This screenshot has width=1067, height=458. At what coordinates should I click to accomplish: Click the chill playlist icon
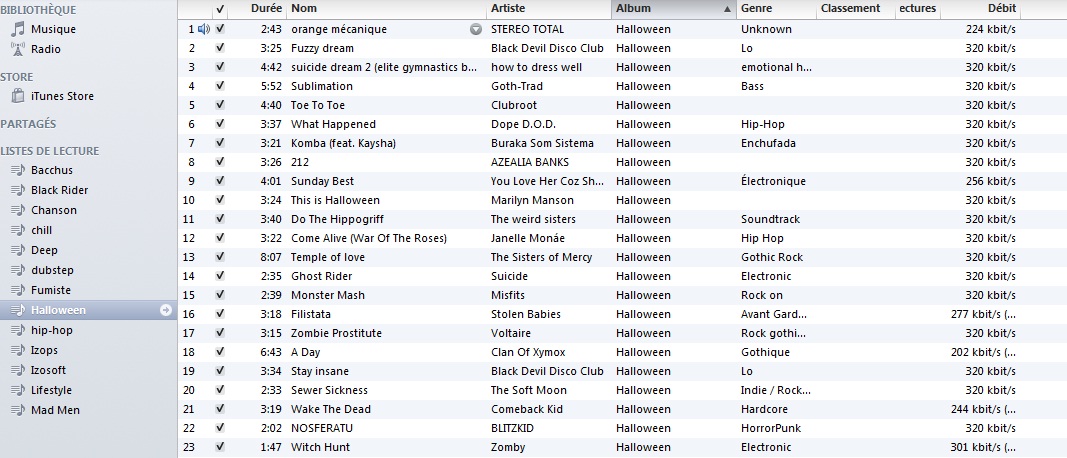(x=18, y=230)
